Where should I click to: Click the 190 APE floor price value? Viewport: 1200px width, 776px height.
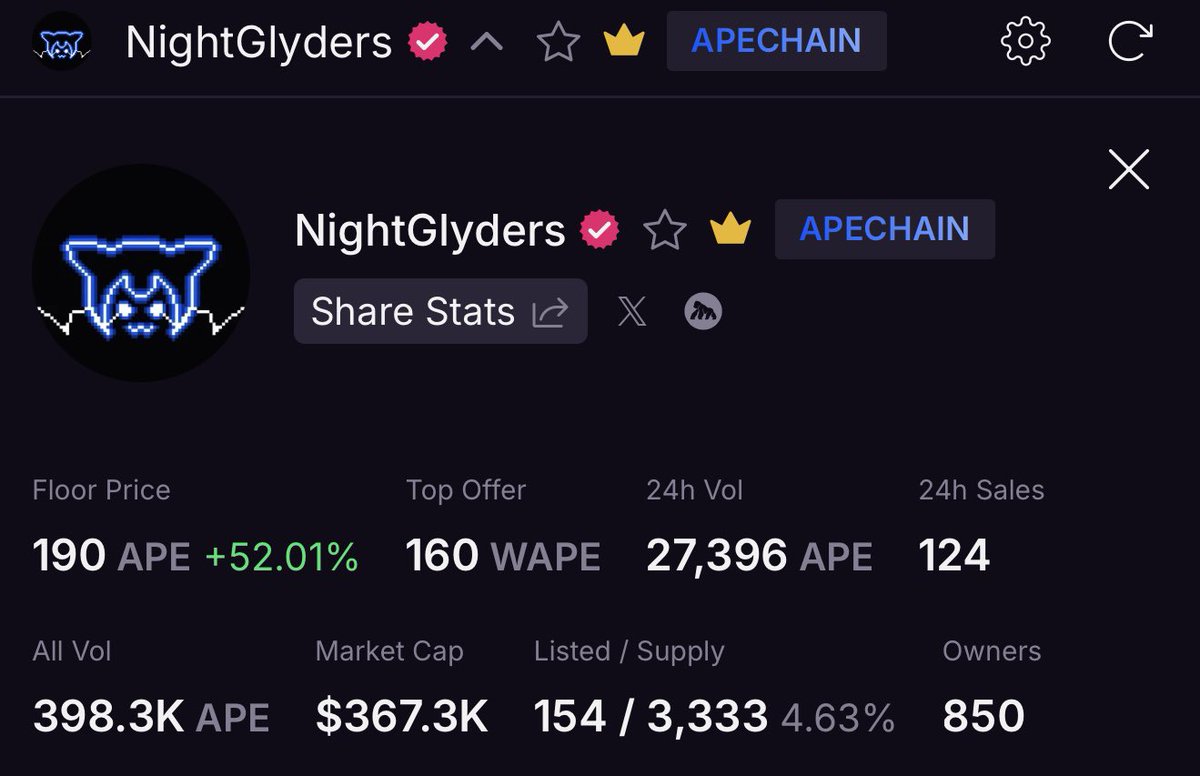coord(111,555)
